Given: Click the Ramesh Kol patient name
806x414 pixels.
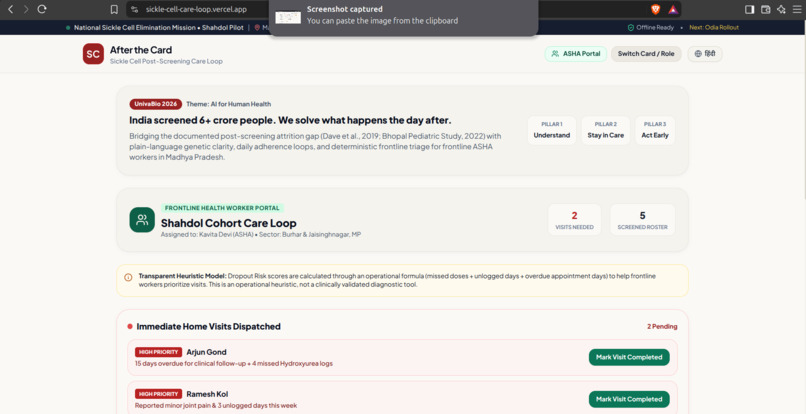Looking at the screenshot, I should (x=207, y=394).
